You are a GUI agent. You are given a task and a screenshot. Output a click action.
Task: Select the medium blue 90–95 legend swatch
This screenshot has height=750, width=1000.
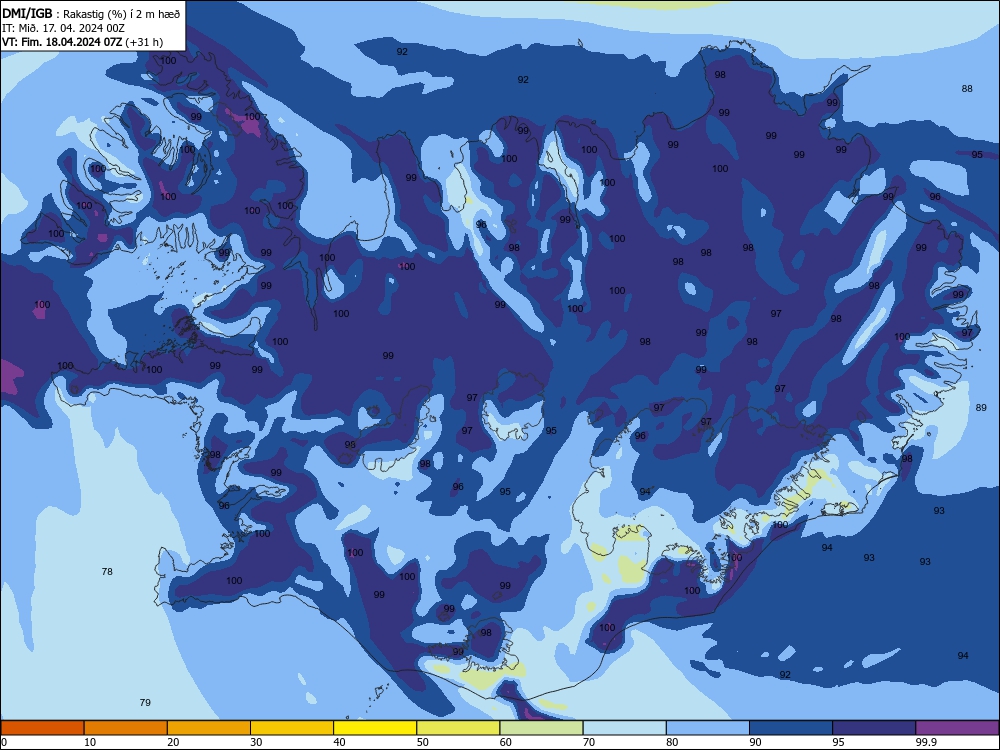(x=791, y=728)
